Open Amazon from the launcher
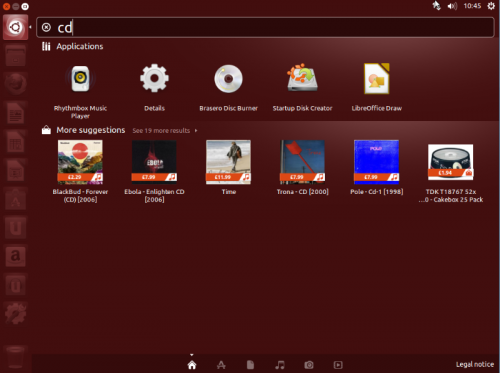Screen dimensions: 500x373 pyautogui.click(x=15, y=256)
